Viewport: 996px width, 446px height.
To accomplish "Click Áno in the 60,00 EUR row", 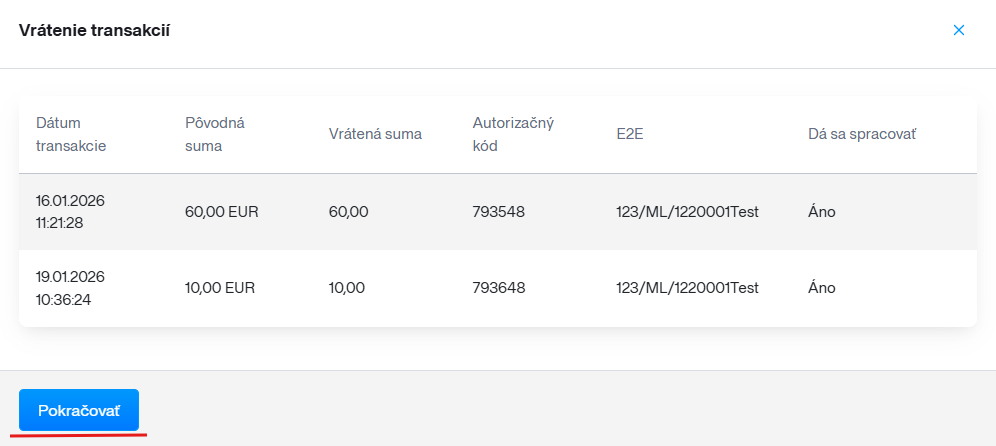I will [x=822, y=212].
